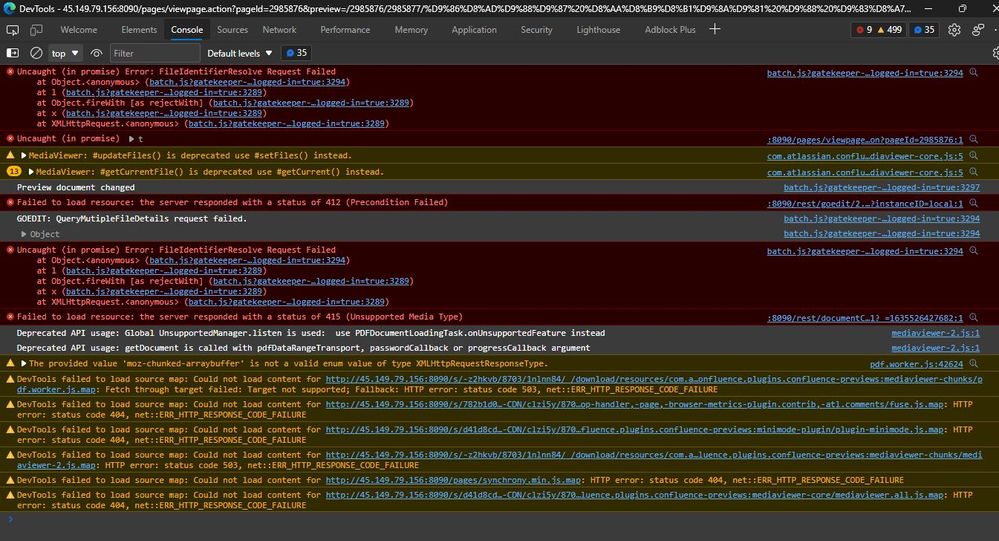Open the synchrony.min.js.map URL link
The image size is (999, 541).
453,480
